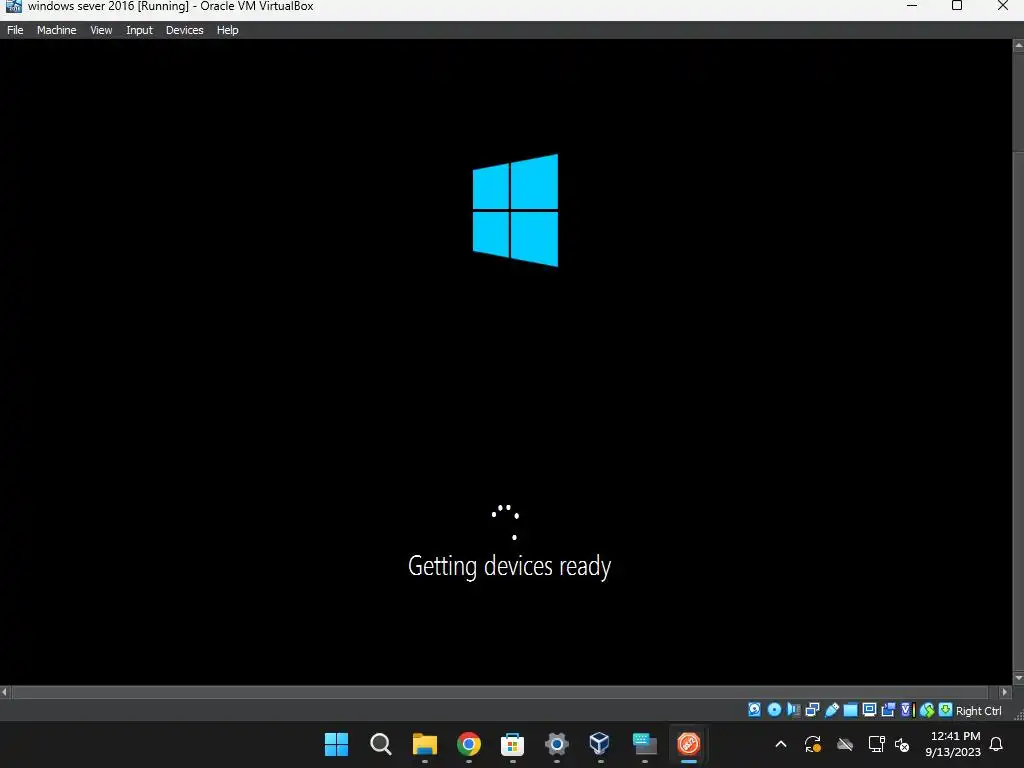Image resolution: width=1024 pixels, height=768 pixels.
Task: Click the USB devices status icon
Action: (832, 710)
